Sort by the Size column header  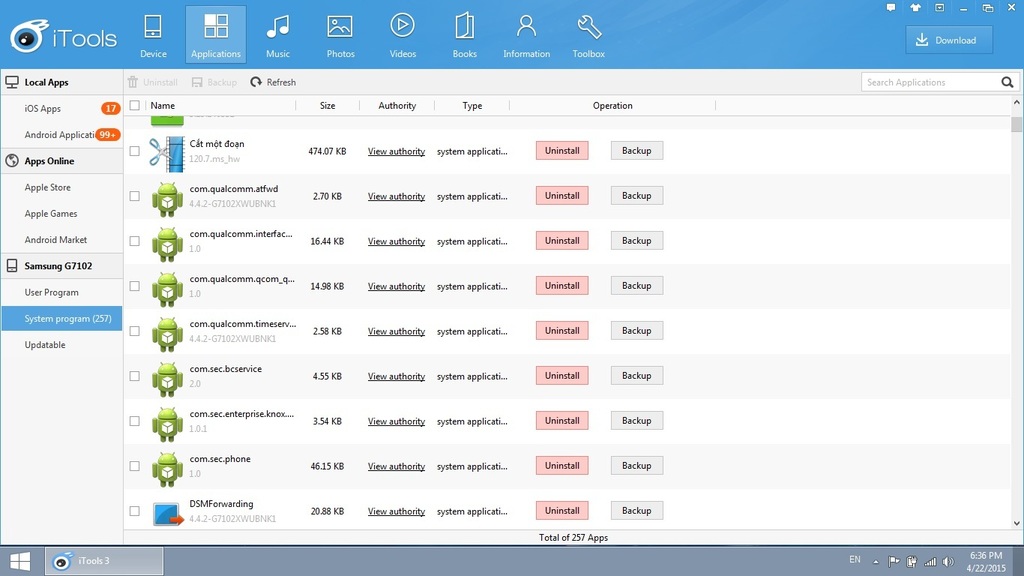(327, 105)
